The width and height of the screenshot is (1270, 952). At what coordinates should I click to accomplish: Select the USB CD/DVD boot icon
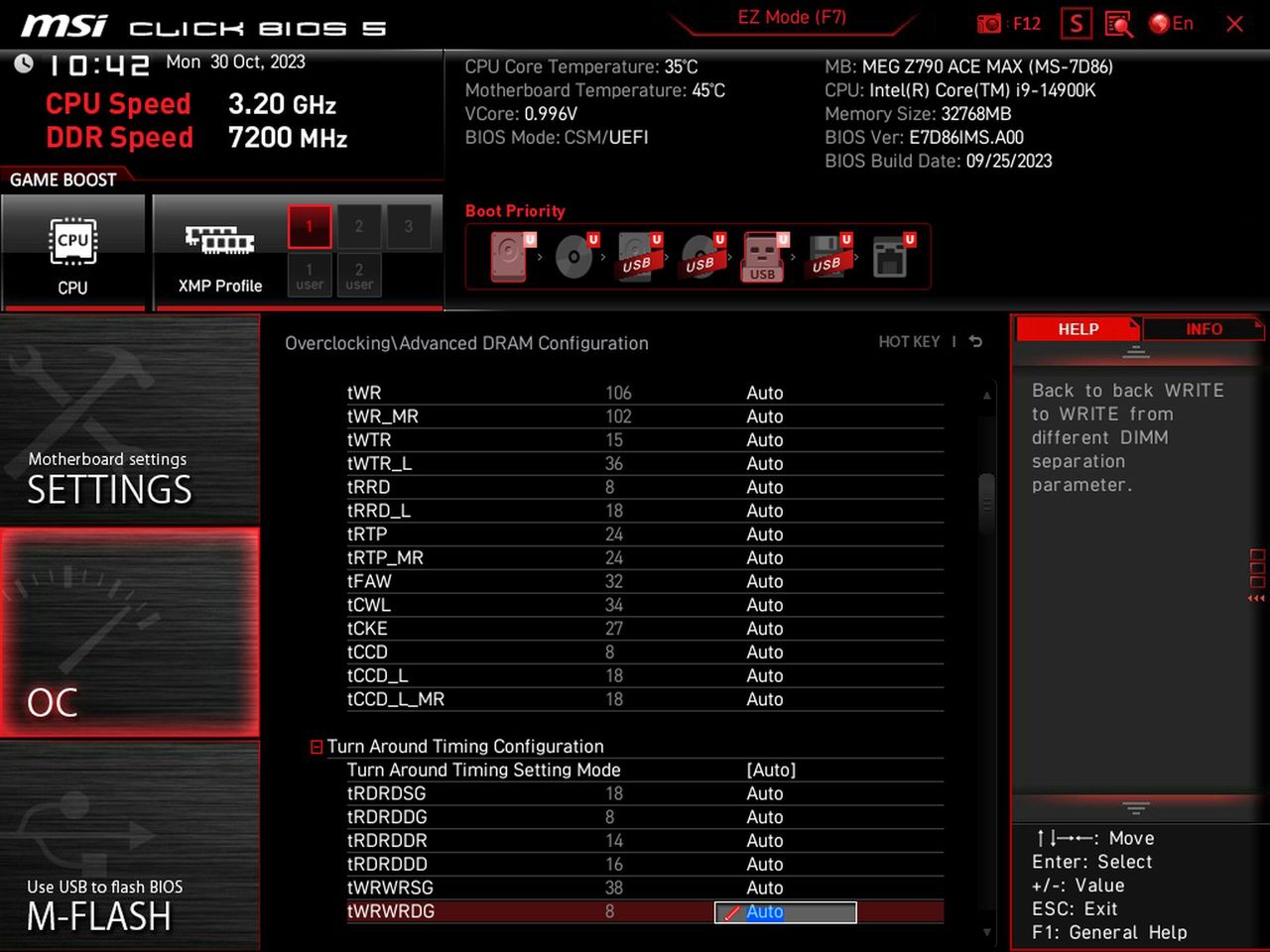tap(702, 257)
